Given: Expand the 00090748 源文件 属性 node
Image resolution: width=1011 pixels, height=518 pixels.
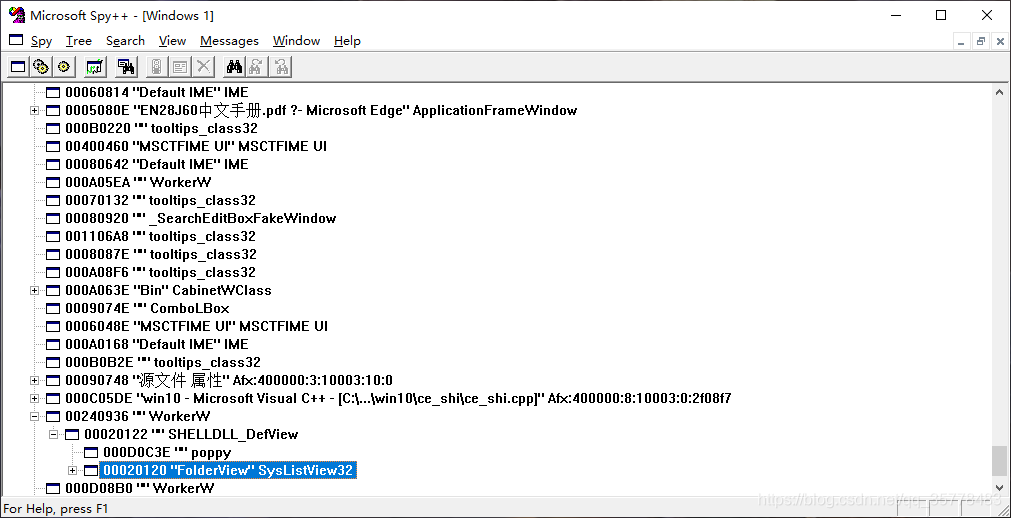Looking at the screenshot, I should coord(34,380).
